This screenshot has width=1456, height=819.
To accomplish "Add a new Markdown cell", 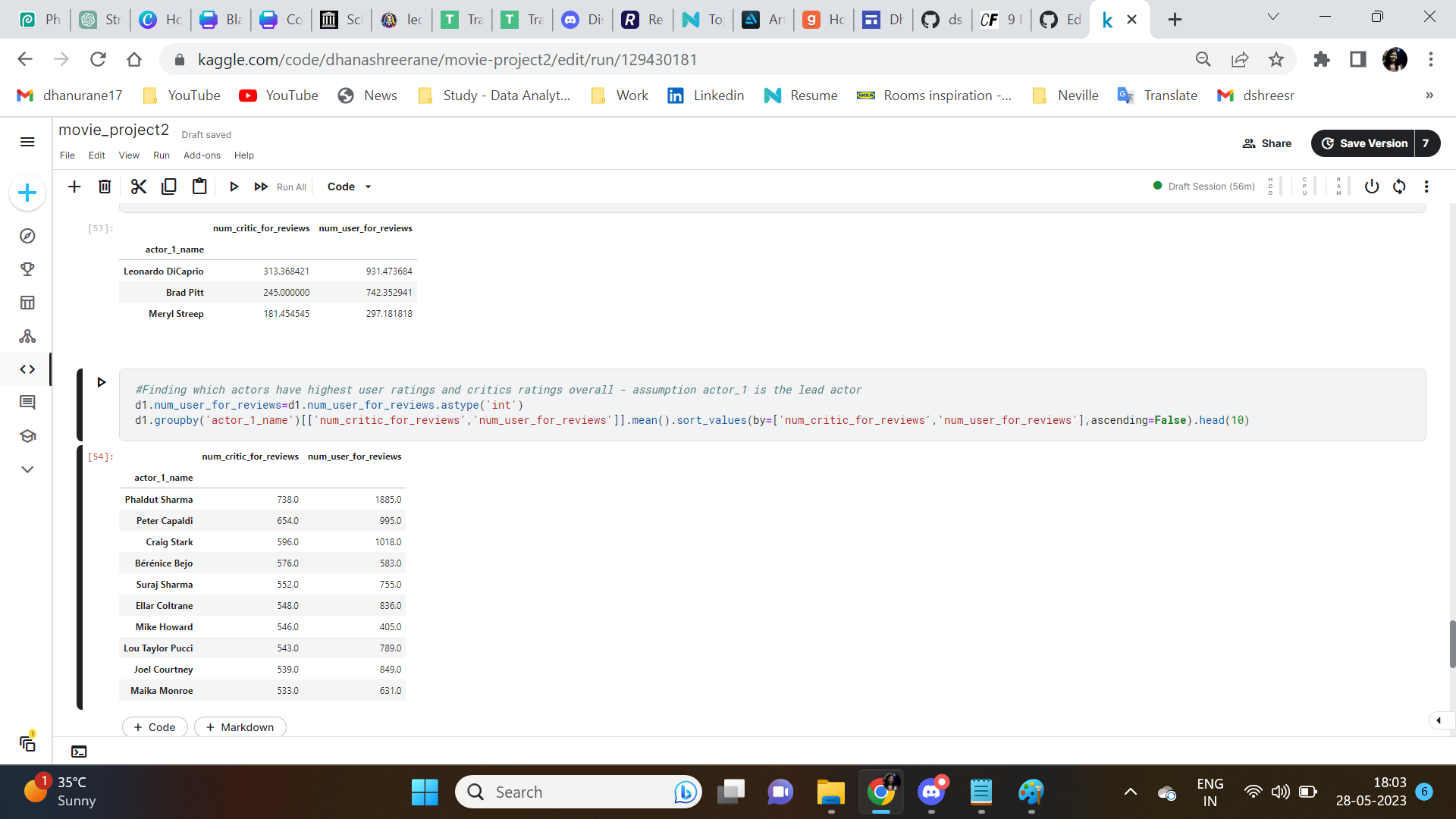I will pos(240,726).
